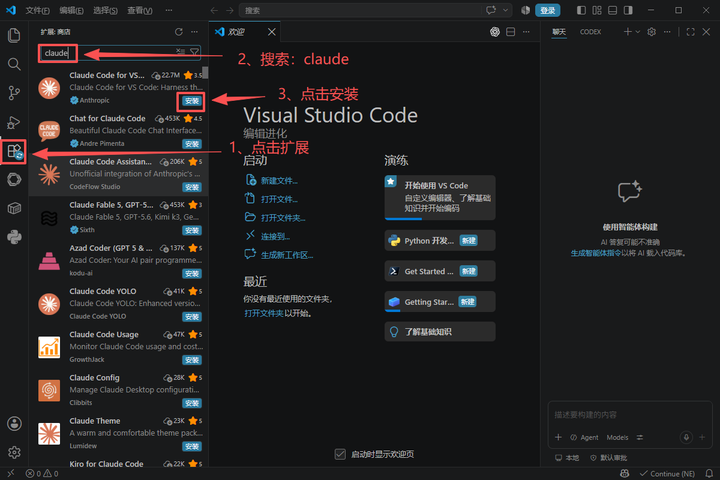720x480 pixels.
Task: Open the OpenAI Codex activity bar icon
Action: tap(14, 180)
